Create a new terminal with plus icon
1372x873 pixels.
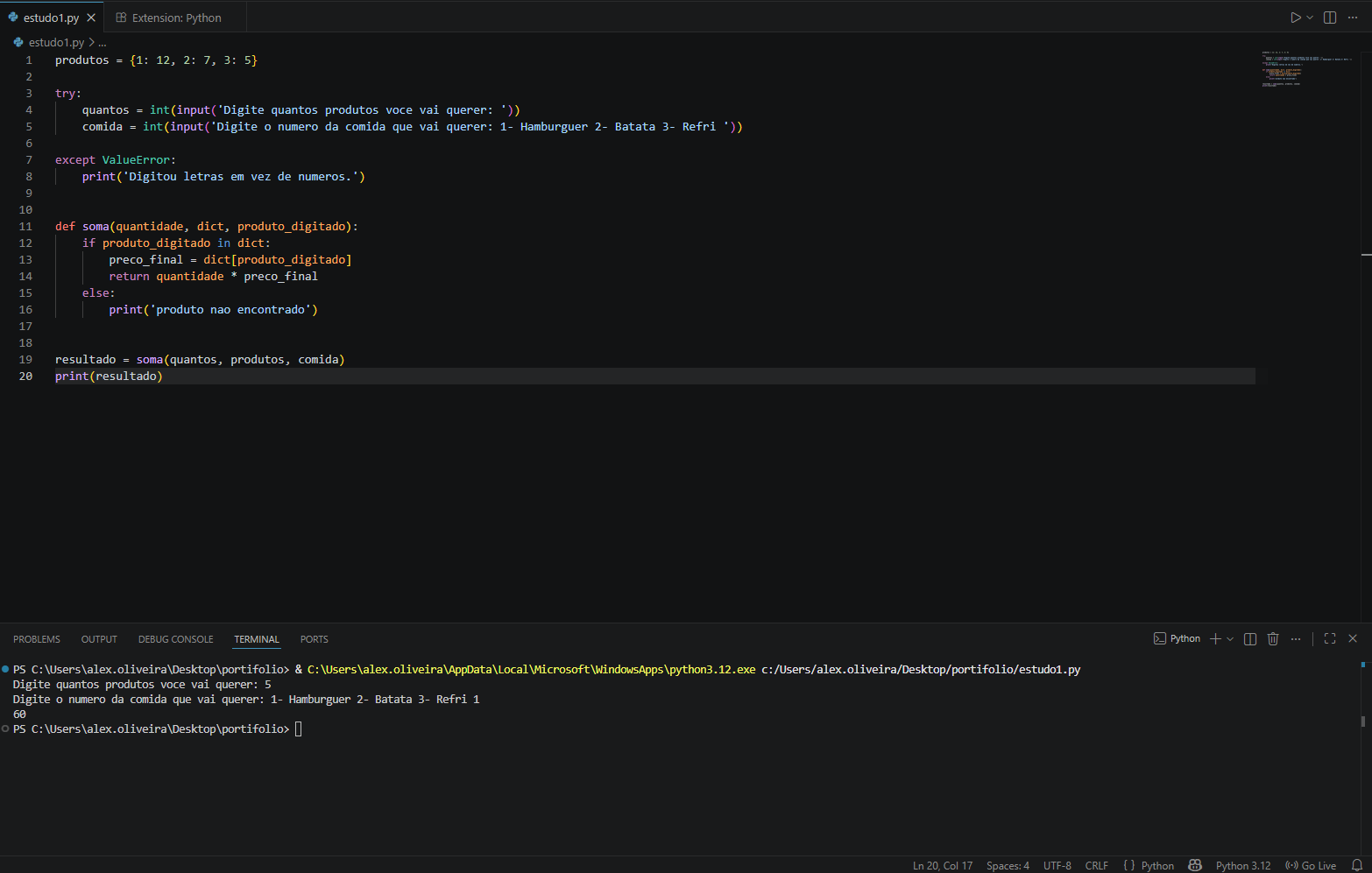coord(1215,639)
